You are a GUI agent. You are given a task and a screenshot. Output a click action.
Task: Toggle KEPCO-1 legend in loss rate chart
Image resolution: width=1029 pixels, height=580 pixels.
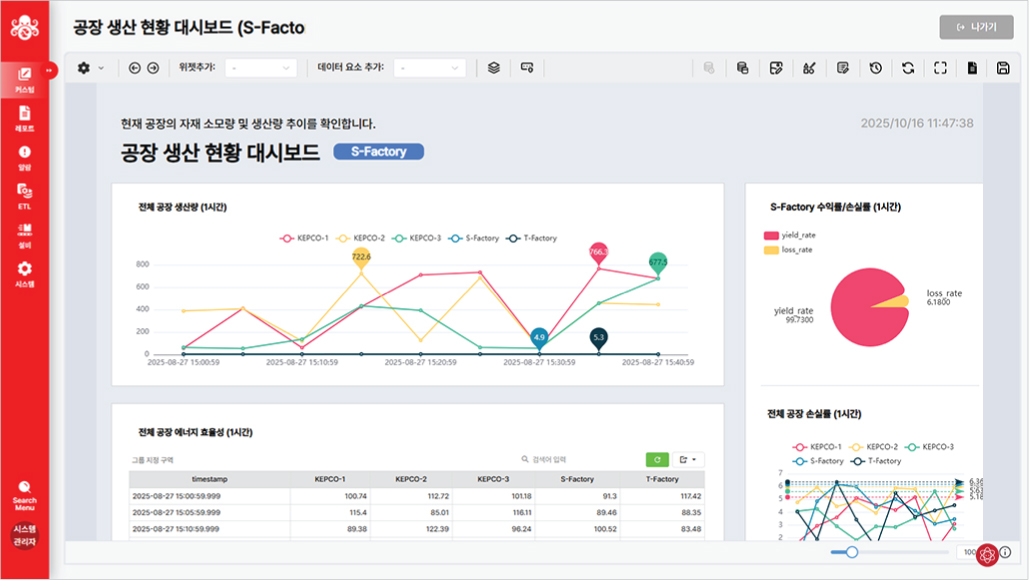click(x=817, y=447)
